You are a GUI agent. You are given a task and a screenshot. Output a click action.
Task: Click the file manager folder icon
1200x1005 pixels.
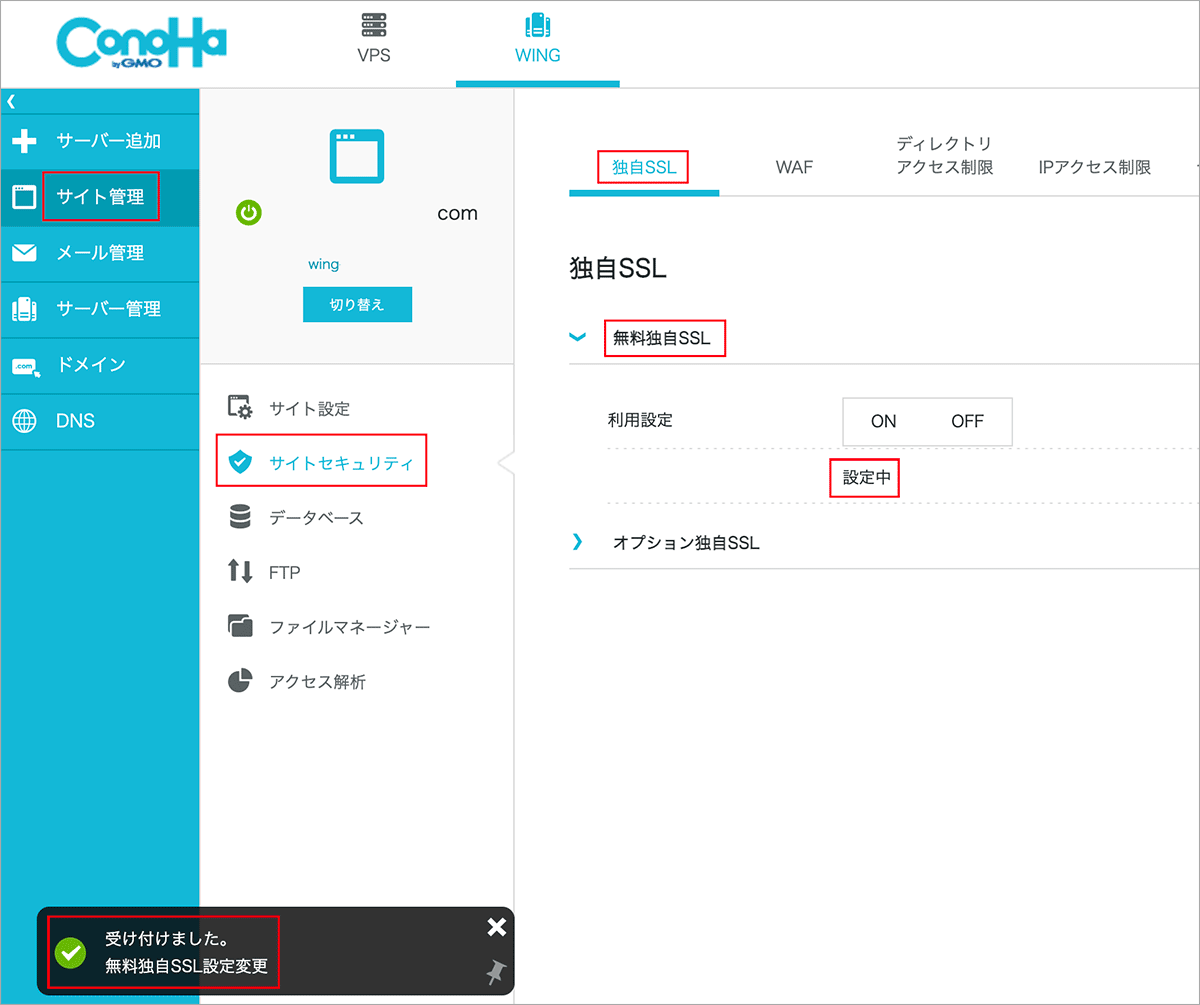point(240,627)
